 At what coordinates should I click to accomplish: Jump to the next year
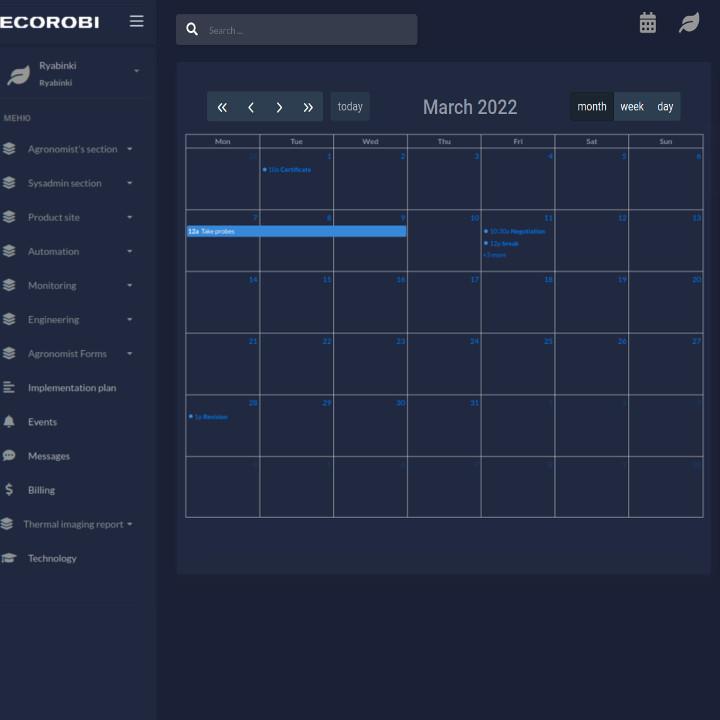pos(308,107)
